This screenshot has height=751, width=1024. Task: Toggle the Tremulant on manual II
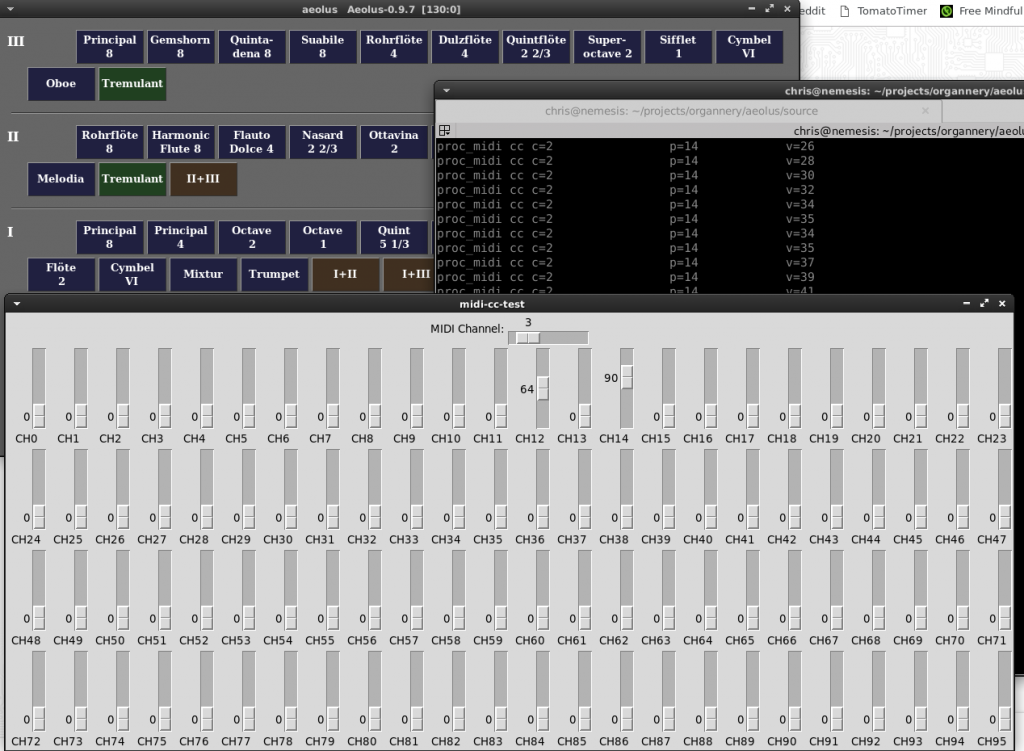pos(132,179)
